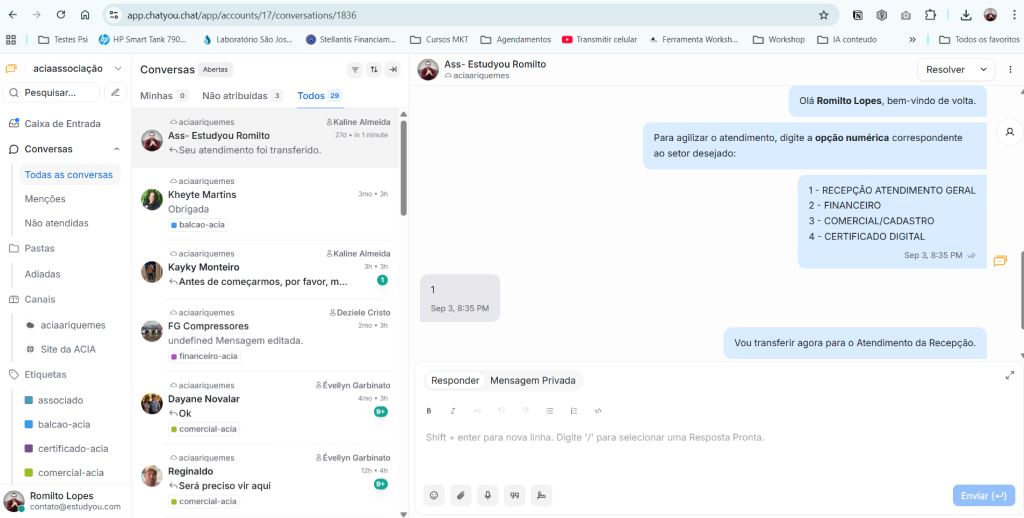Toggle bulleted list in the editor
1024x518 pixels.
(x=549, y=411)
